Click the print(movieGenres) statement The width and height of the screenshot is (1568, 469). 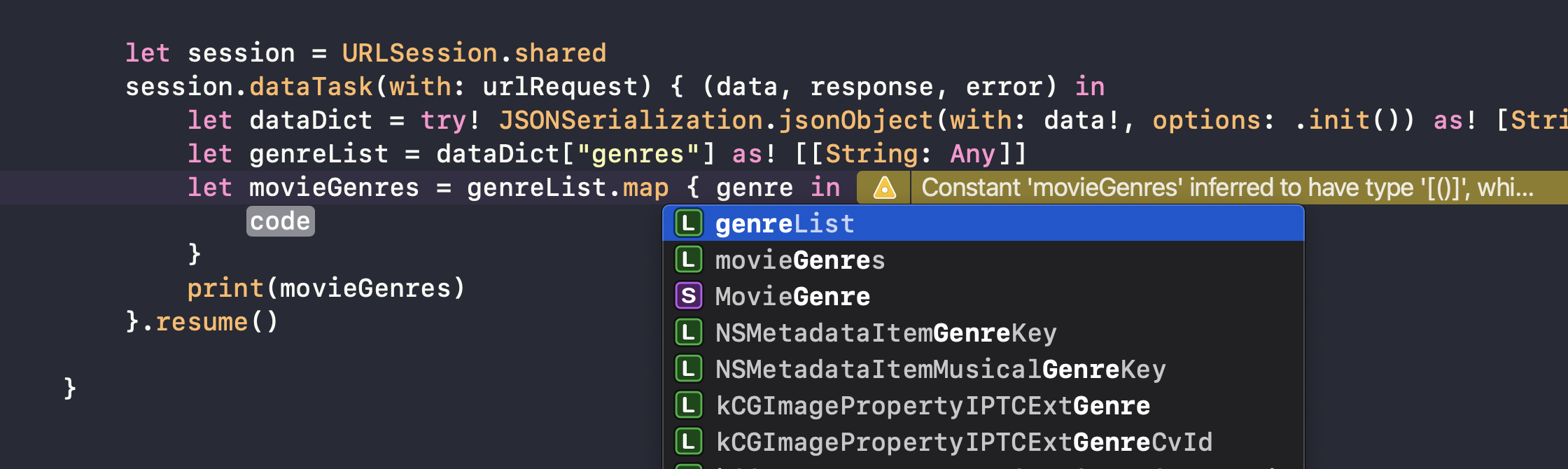[325, 288]
